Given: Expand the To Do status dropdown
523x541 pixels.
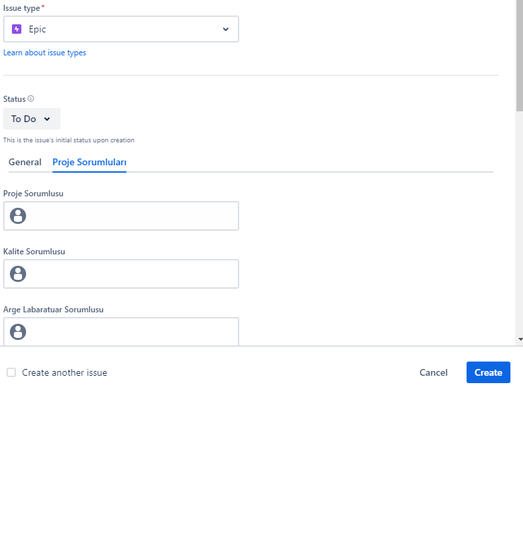Looking at the screenshot, I should point(31,119).
